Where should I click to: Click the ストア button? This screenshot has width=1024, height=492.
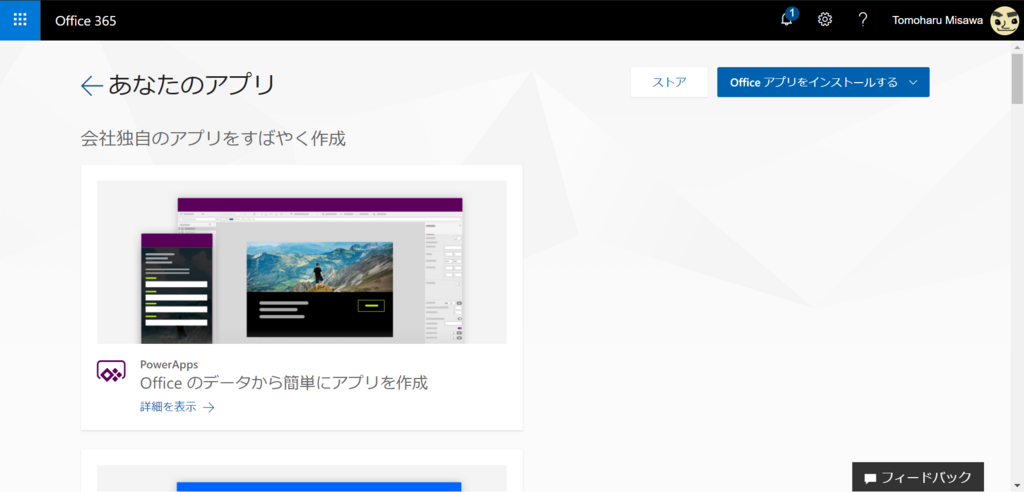(x=669, y=82)
